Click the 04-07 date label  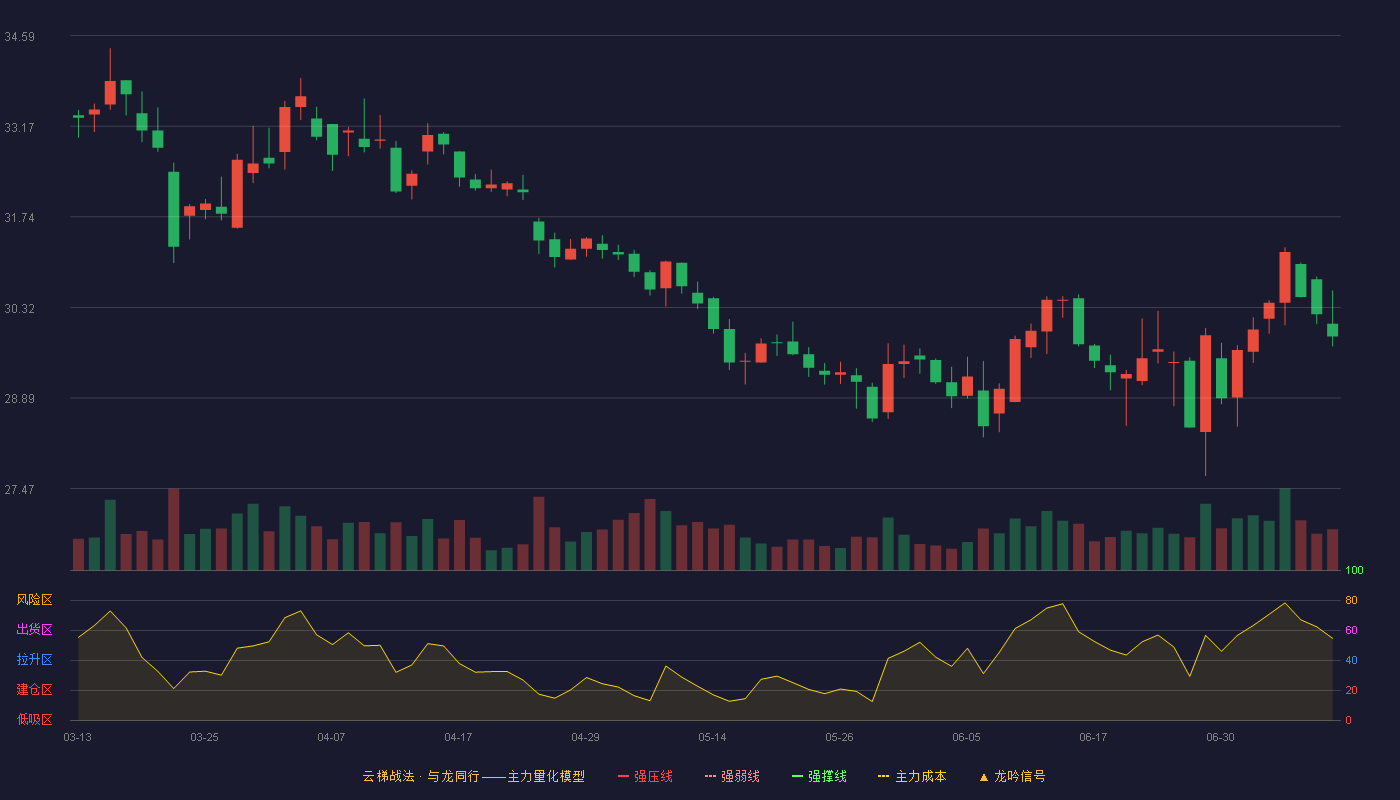pyautogui.click(x=331, y=737)
